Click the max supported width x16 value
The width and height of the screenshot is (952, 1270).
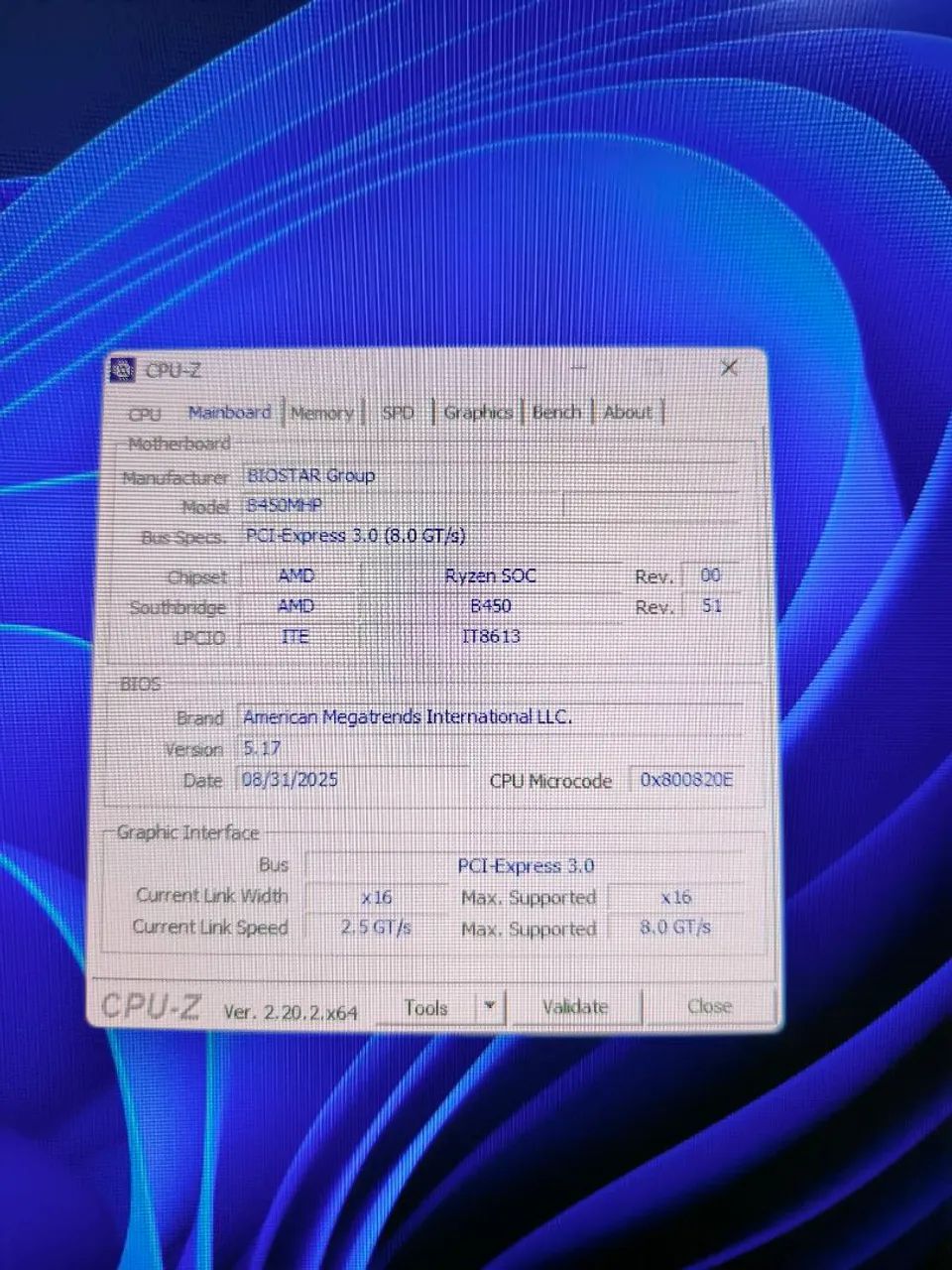pyautogui.click(x=675, y=897)
